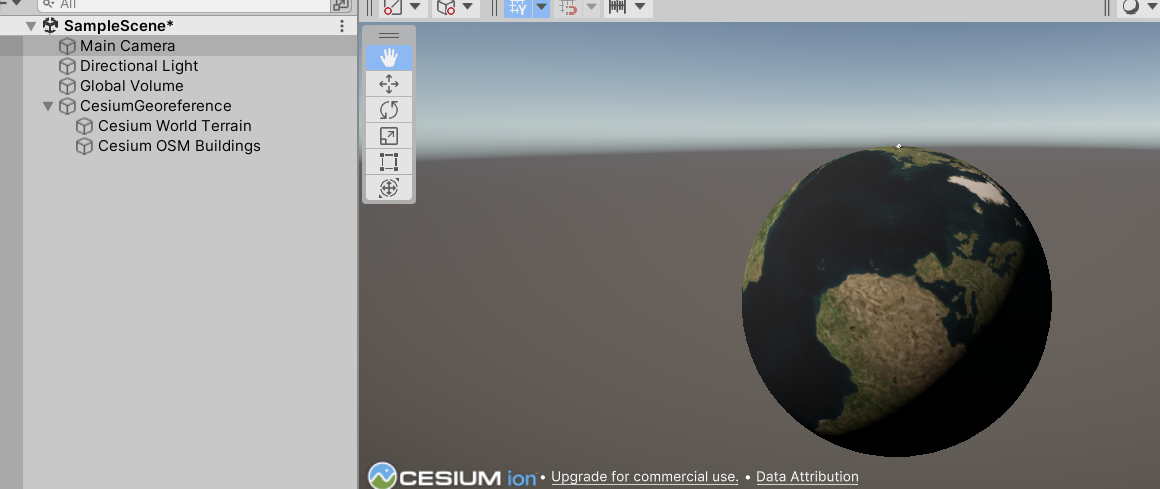Click the Cesium World Terrain cube icon
1160x489 pixels.
[85, 126]
